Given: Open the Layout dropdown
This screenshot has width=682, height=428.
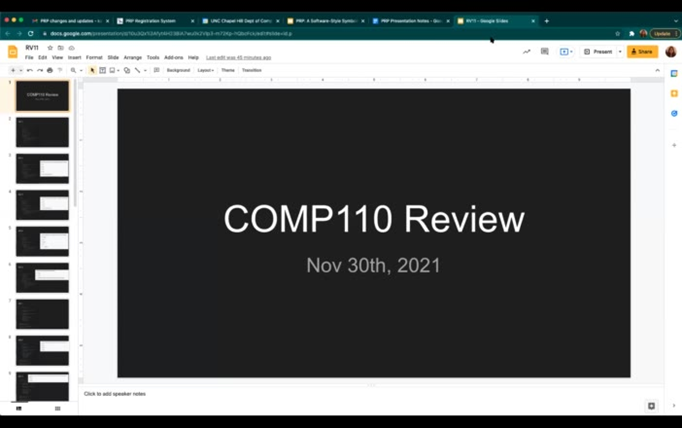Looking at the screenshot, I should click(x=205, y=70).
